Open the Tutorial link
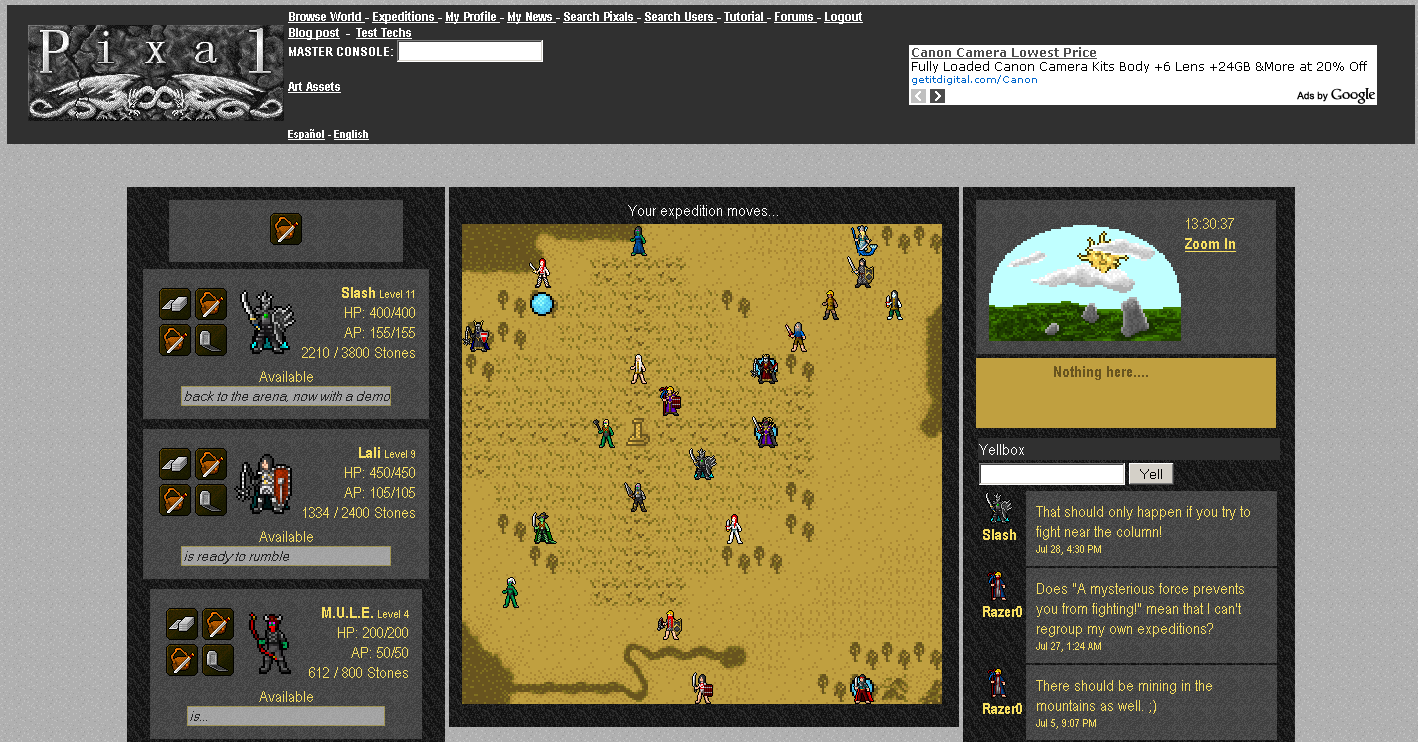Screen dimensions: 1418x742 click(744, 16)
